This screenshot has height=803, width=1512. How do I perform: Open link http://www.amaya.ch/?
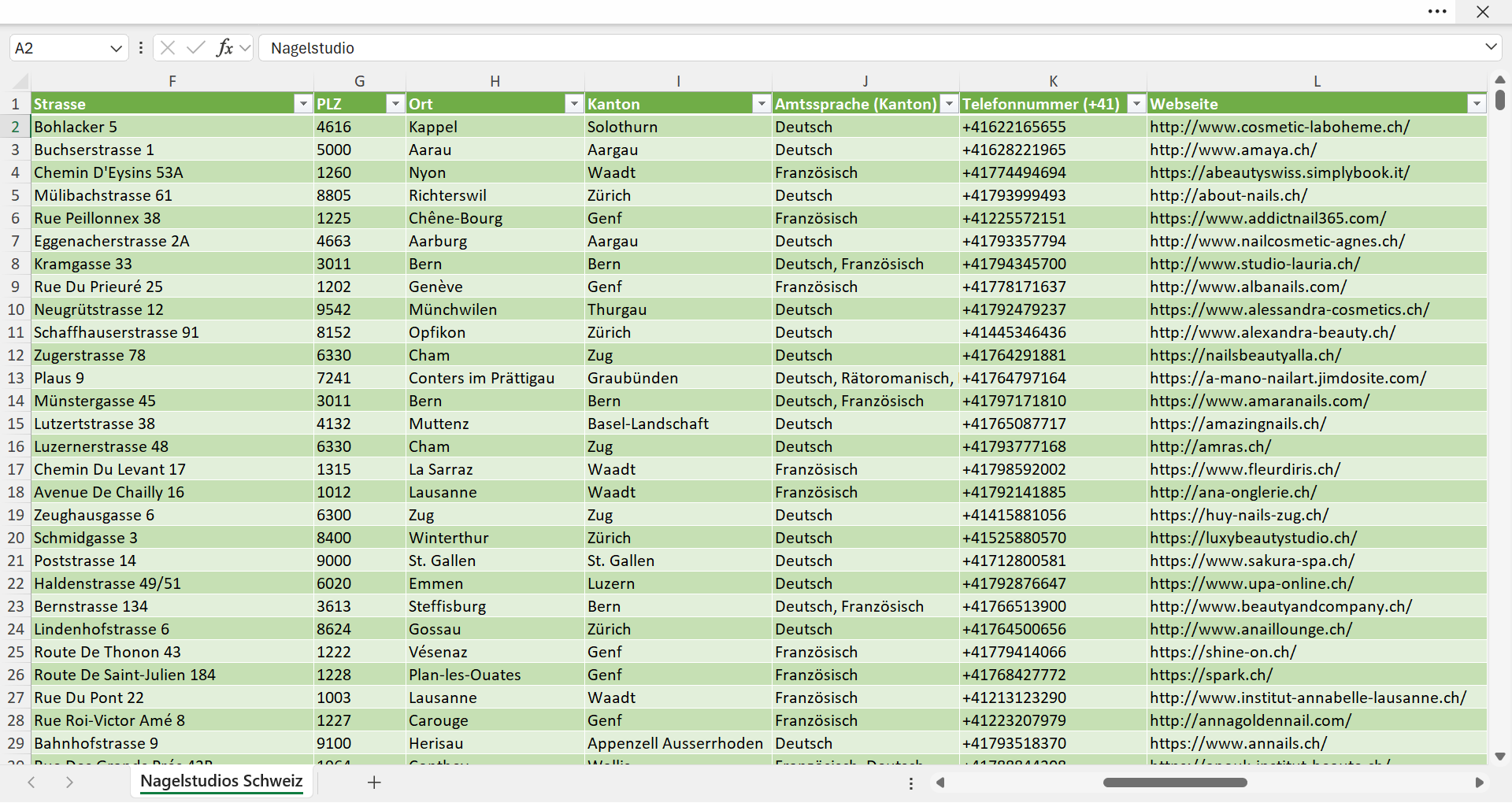coord(1233,150)
